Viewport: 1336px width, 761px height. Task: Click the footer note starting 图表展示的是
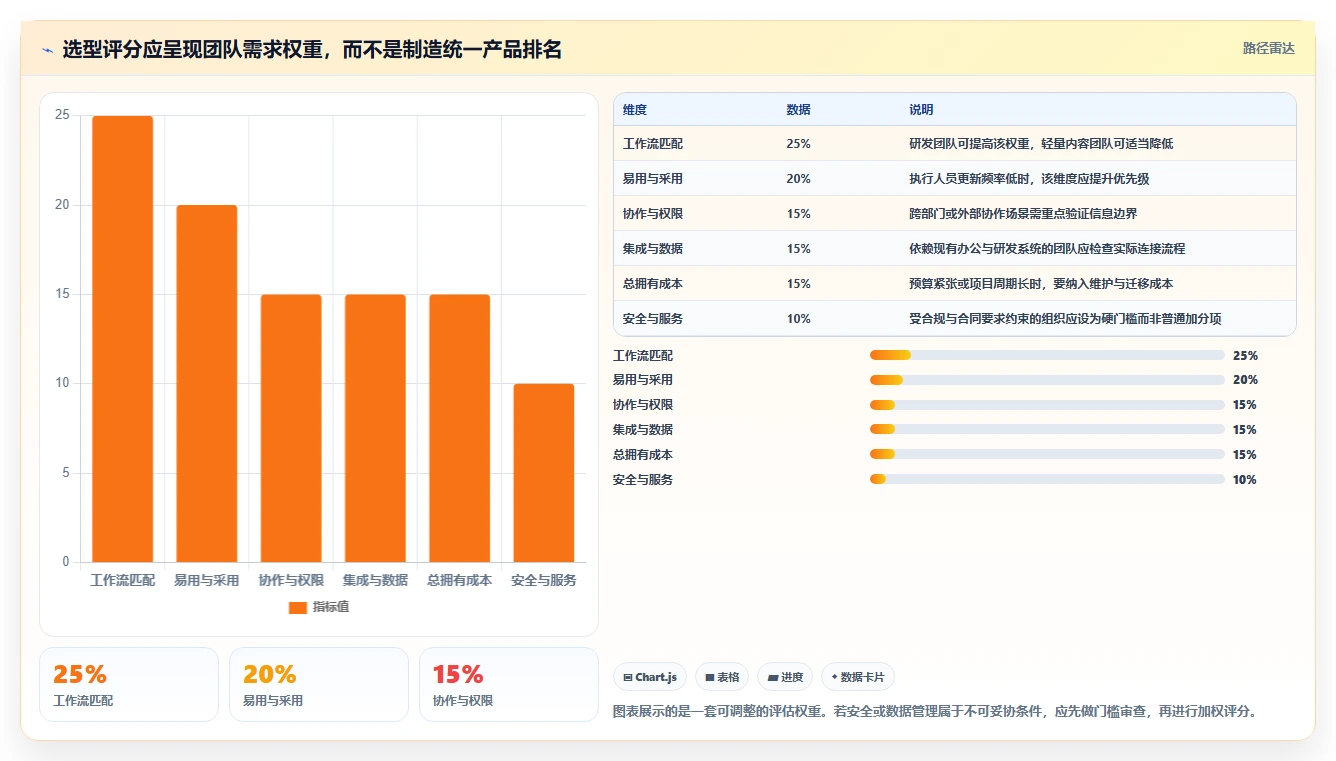934,712
